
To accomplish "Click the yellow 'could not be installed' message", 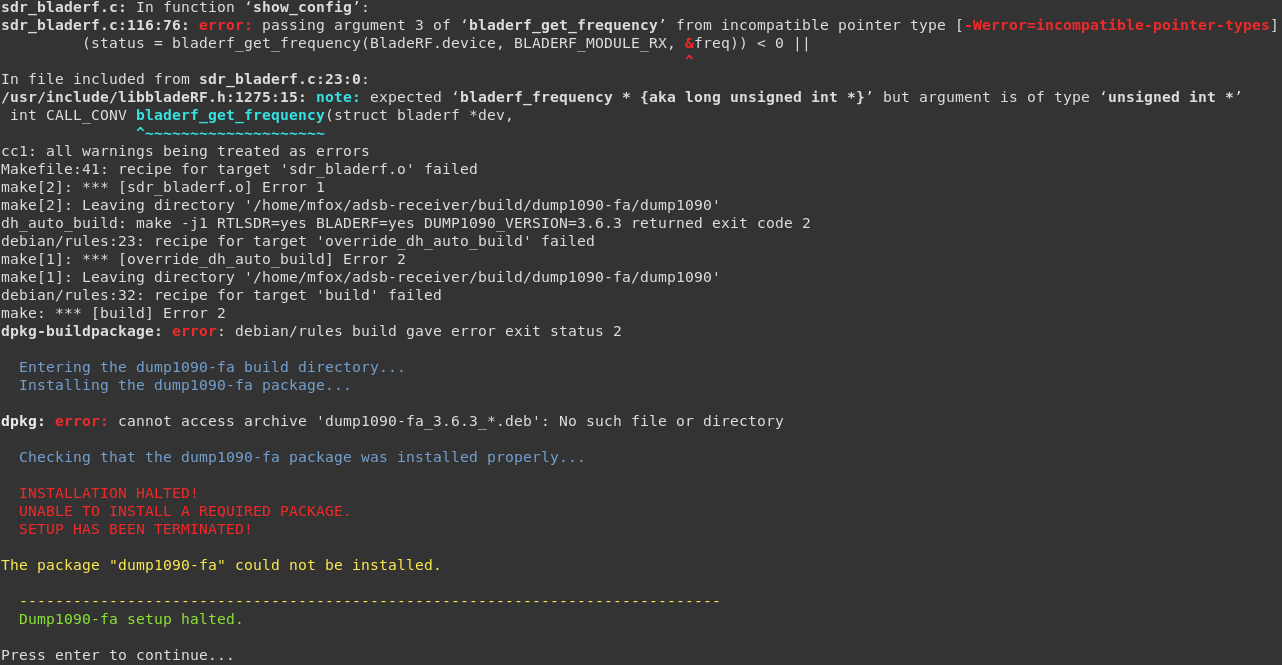I will pyautogui.click(x=221, y=565).
